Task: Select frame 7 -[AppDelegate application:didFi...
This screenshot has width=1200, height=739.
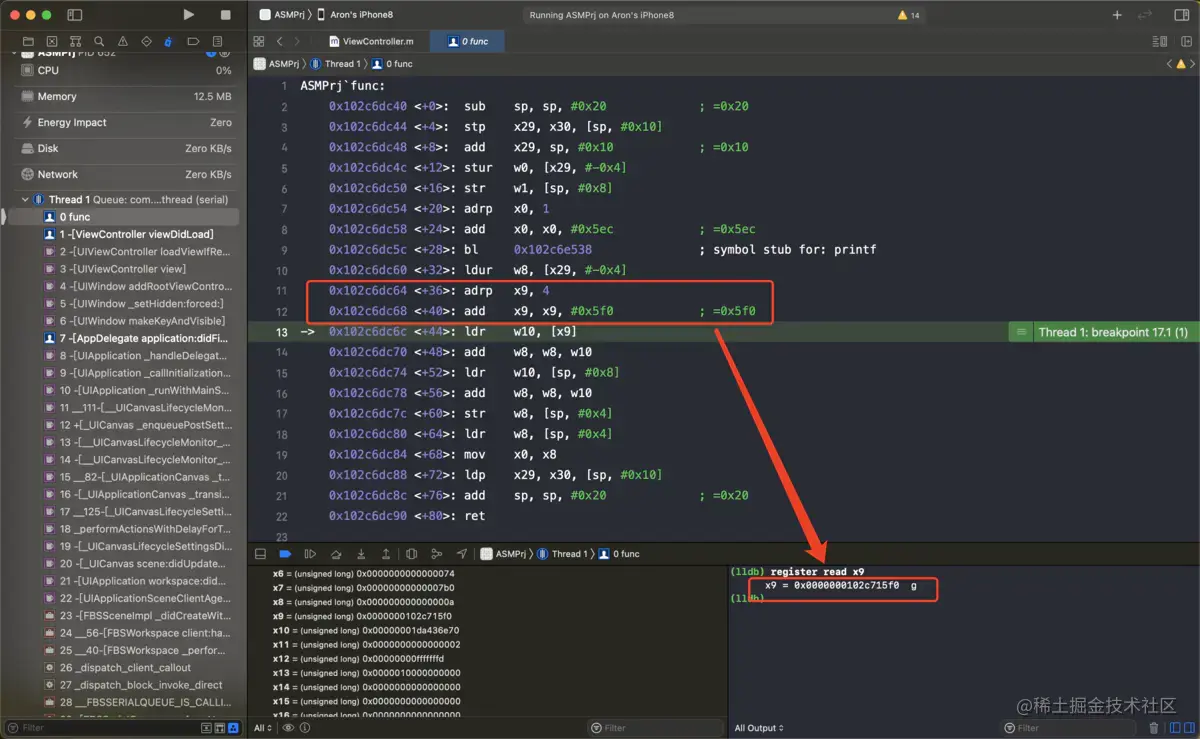Action: tap(126, 338)
